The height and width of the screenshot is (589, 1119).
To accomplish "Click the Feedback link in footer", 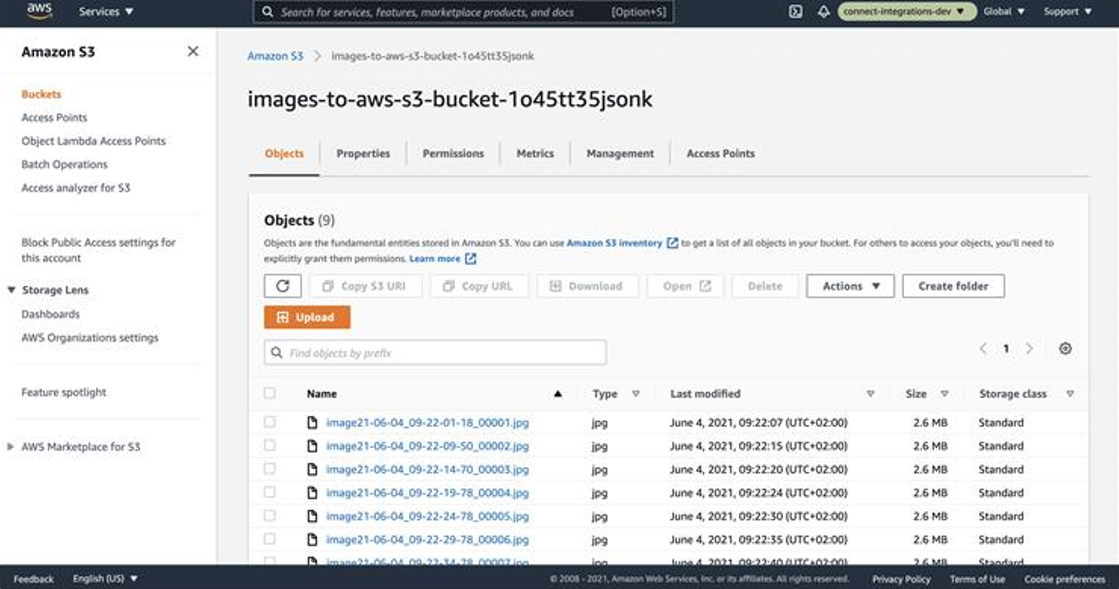I will 34,579.
